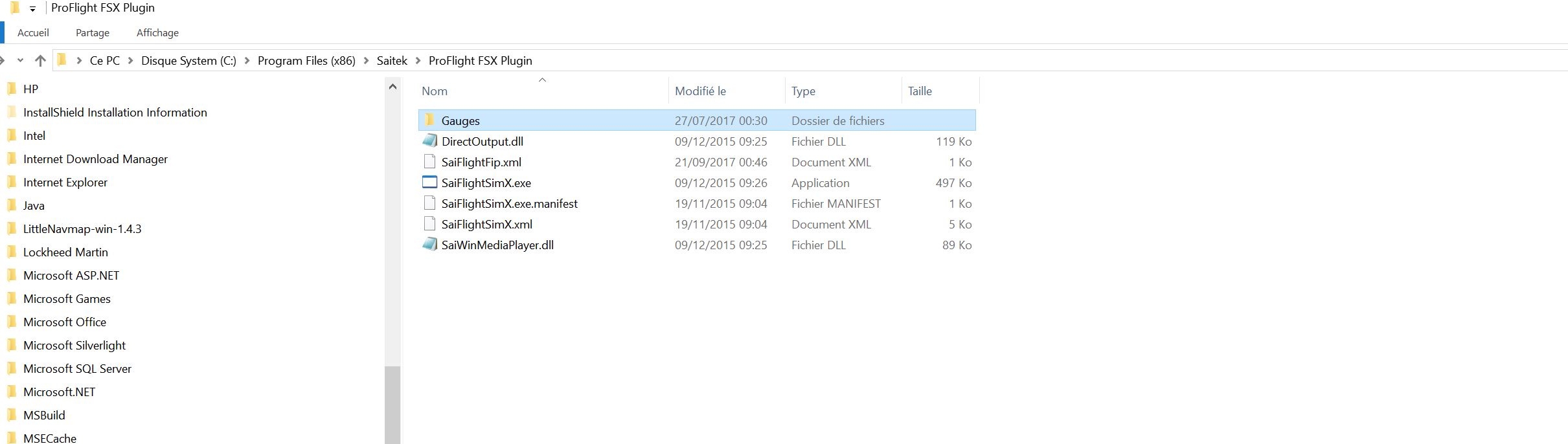This screenshot has width=1568, height=444.
Task: Click the folder icon in the address bar
Action: coord(62,60)
